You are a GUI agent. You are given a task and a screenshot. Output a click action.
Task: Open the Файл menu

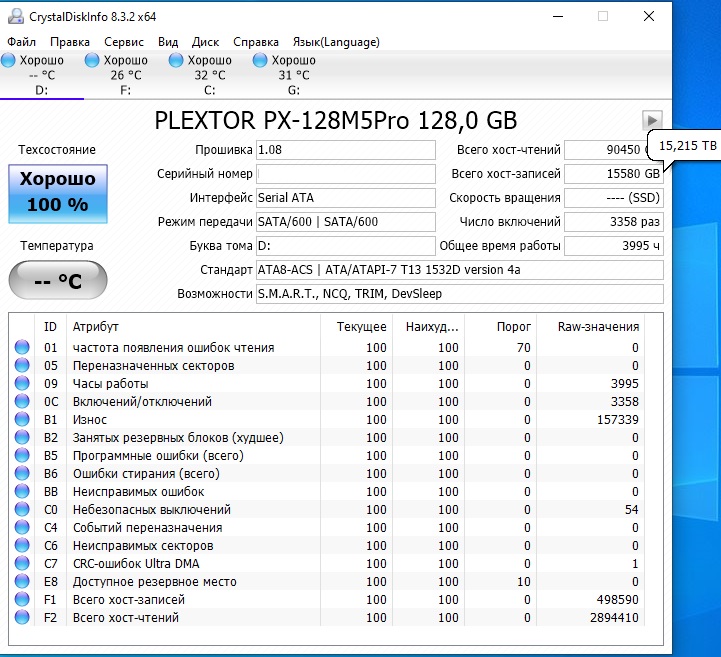tap(21, 42)
